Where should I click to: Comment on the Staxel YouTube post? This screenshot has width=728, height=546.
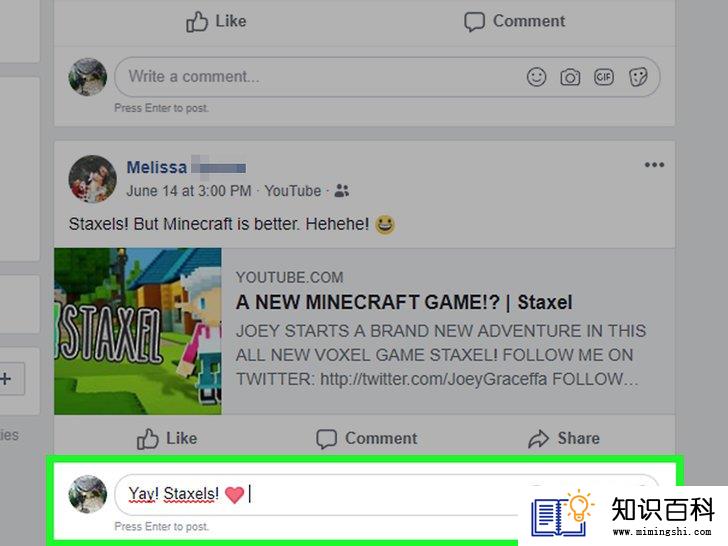(366, 438)
